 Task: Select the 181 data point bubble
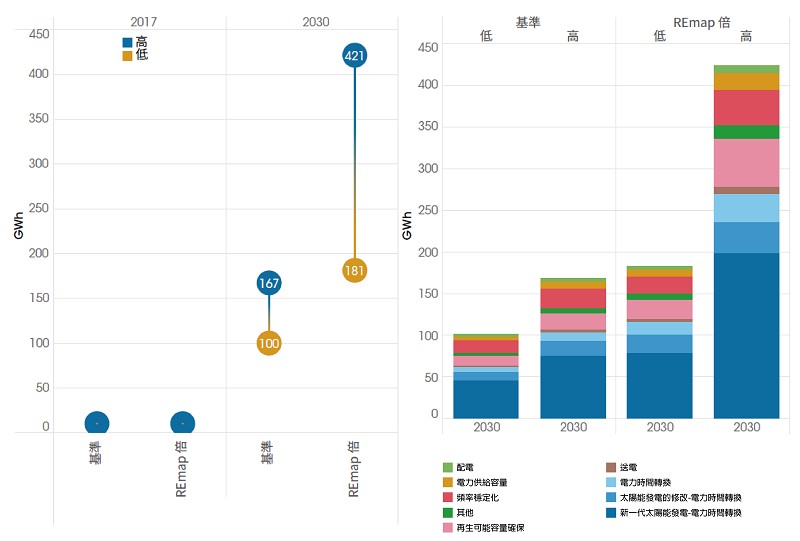tap(354, 270)
